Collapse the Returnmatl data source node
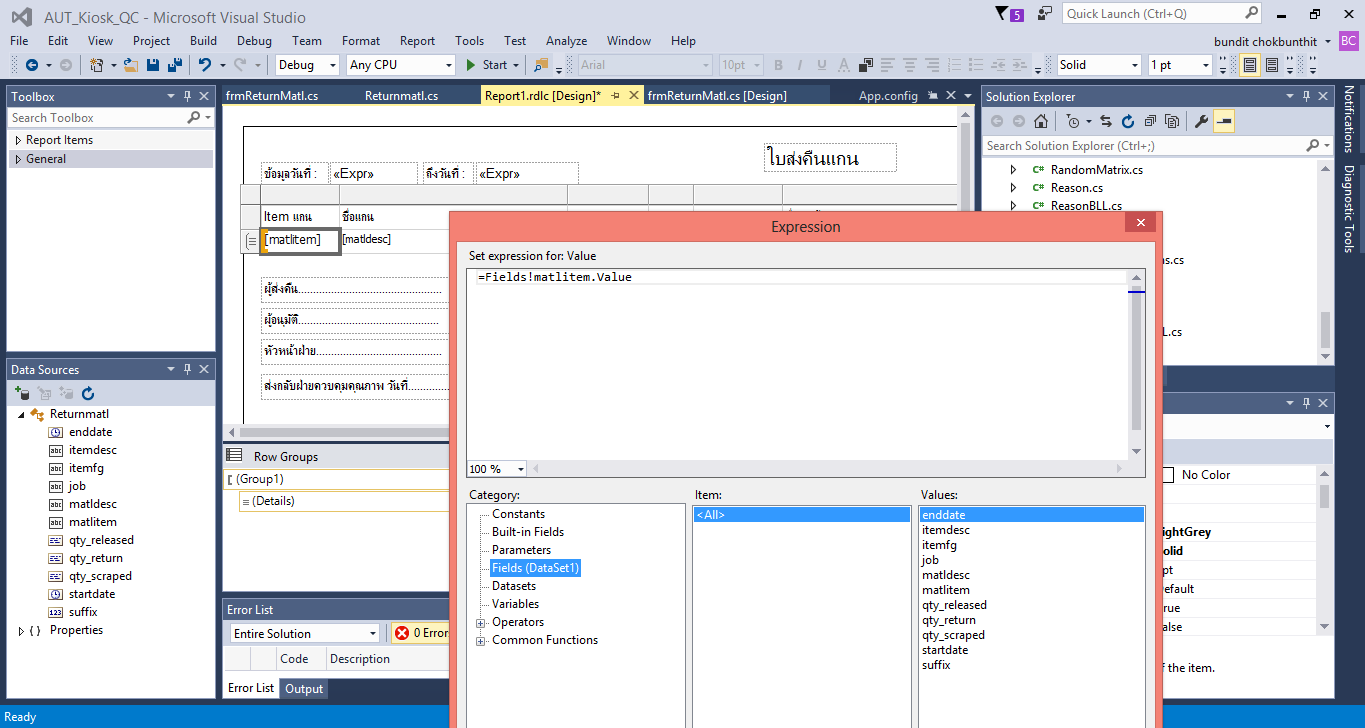This screenshot has width=1365, height=728. 20,414
